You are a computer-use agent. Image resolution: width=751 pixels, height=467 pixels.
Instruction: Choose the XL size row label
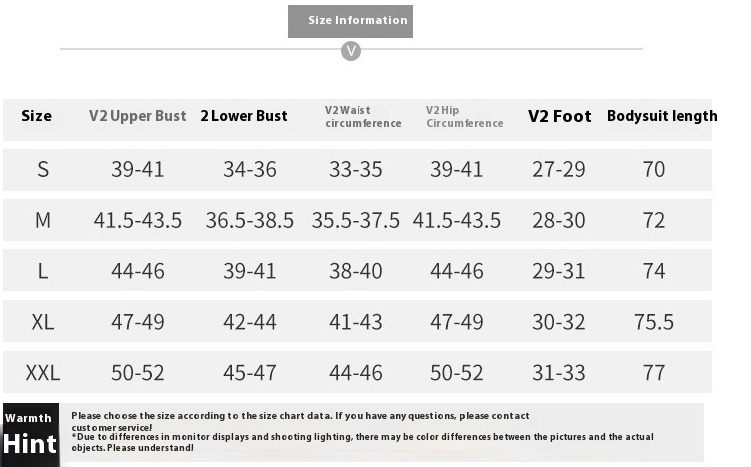(x=43, y=322)
